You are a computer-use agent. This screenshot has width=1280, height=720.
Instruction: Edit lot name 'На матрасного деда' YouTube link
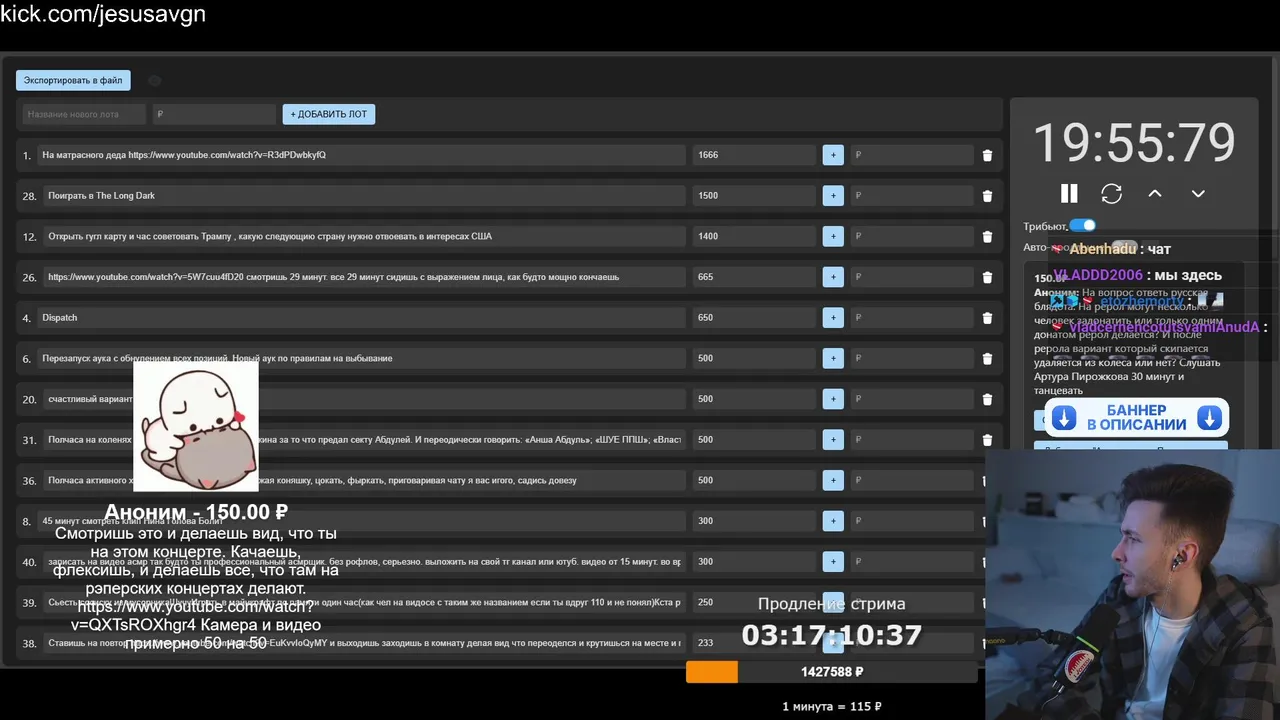coord(361,155)
